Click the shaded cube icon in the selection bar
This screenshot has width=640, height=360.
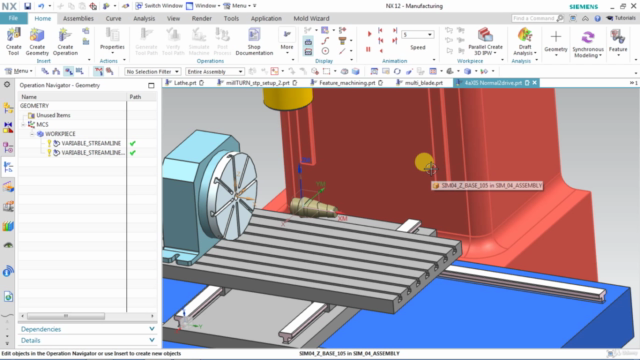click(x=356, y=71)
